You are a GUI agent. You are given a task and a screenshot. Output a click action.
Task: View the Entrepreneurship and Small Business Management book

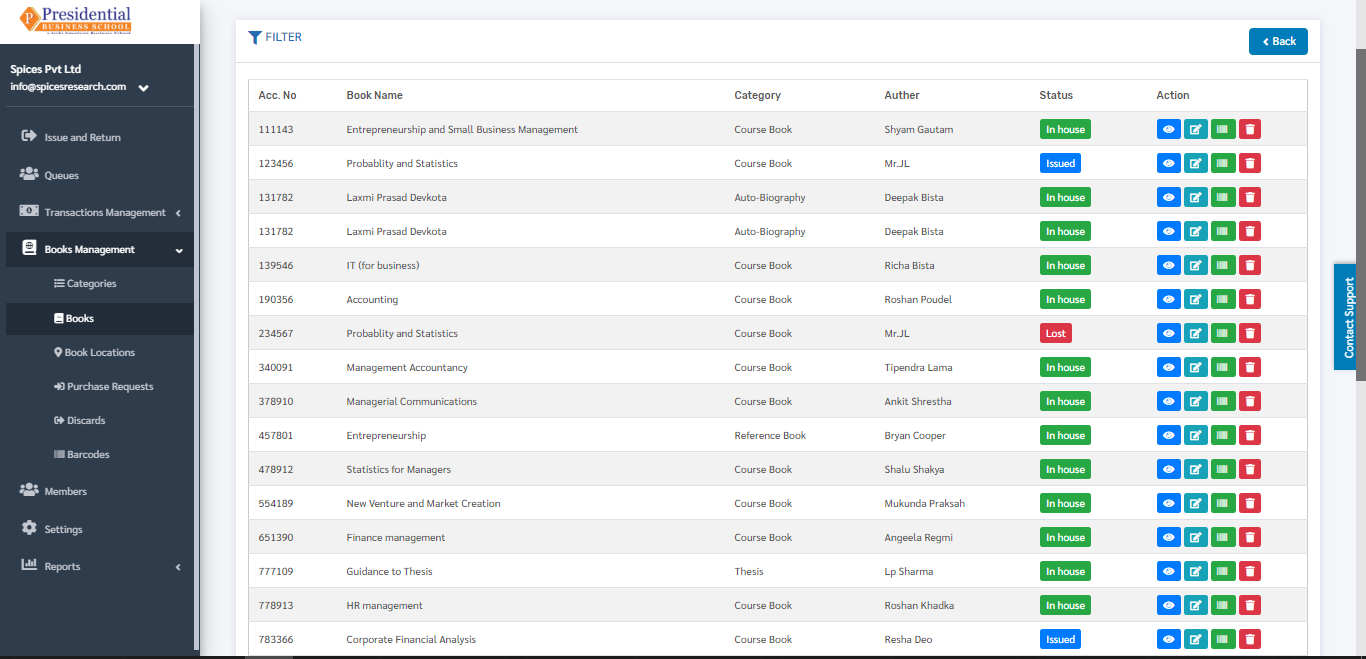(x=1169, y=129)
